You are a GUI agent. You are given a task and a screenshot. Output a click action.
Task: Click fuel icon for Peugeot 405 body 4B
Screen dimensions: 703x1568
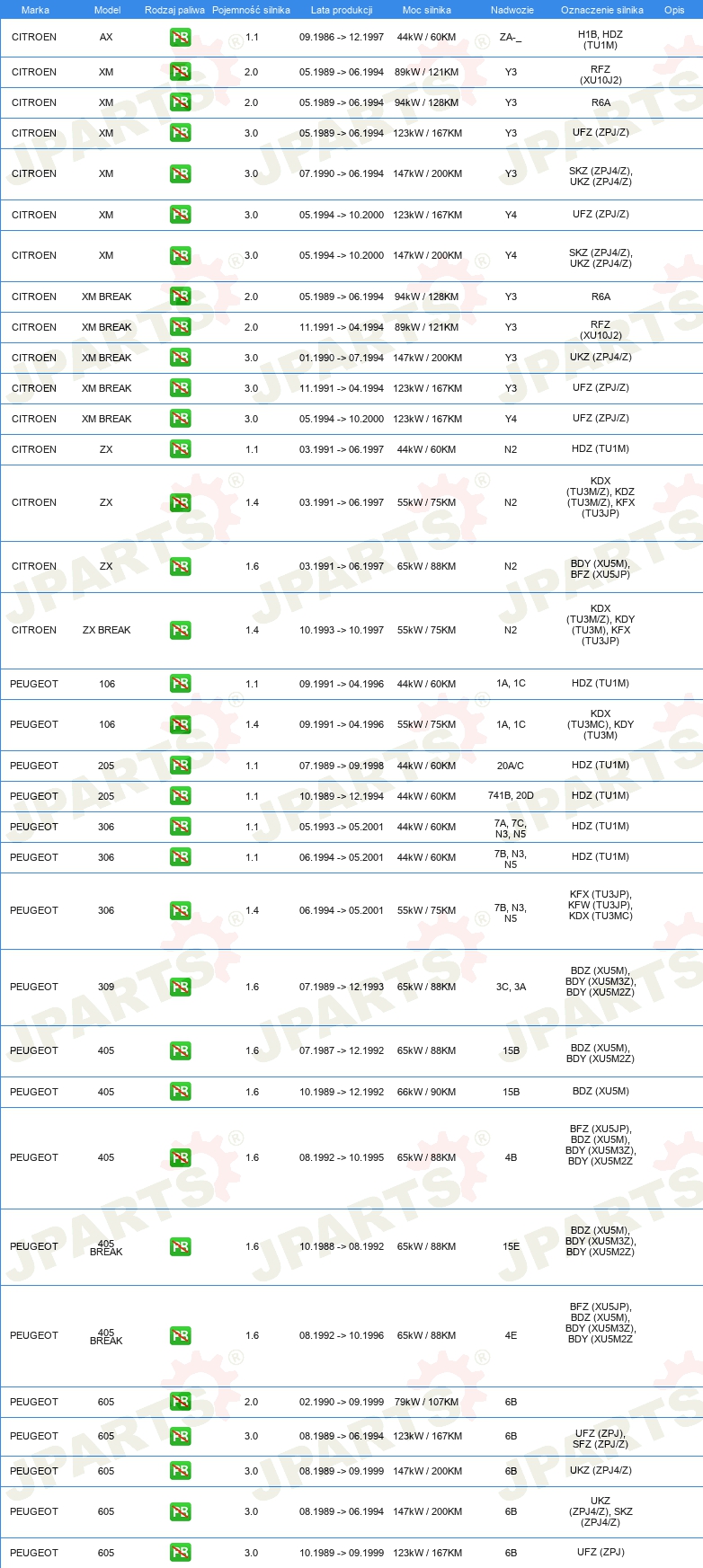180,1158
